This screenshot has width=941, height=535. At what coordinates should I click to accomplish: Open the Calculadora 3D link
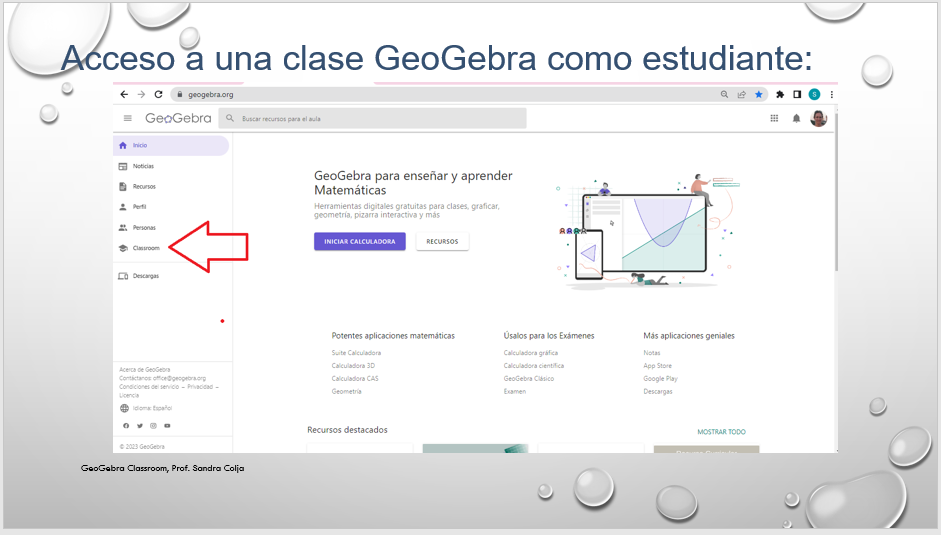pos(353,366)
